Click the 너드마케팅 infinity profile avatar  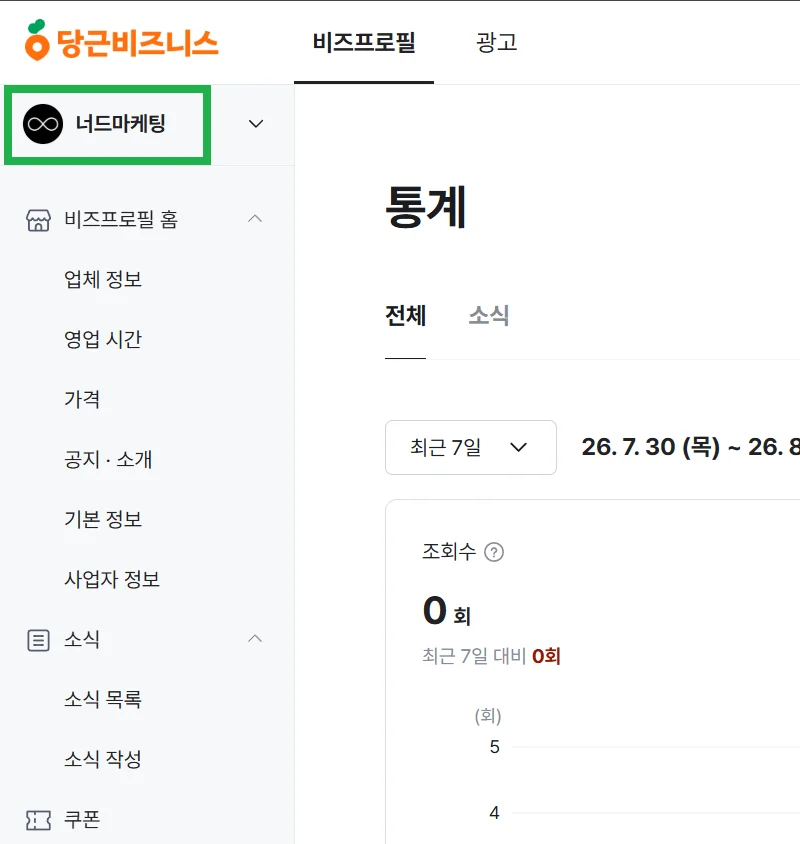43,124
